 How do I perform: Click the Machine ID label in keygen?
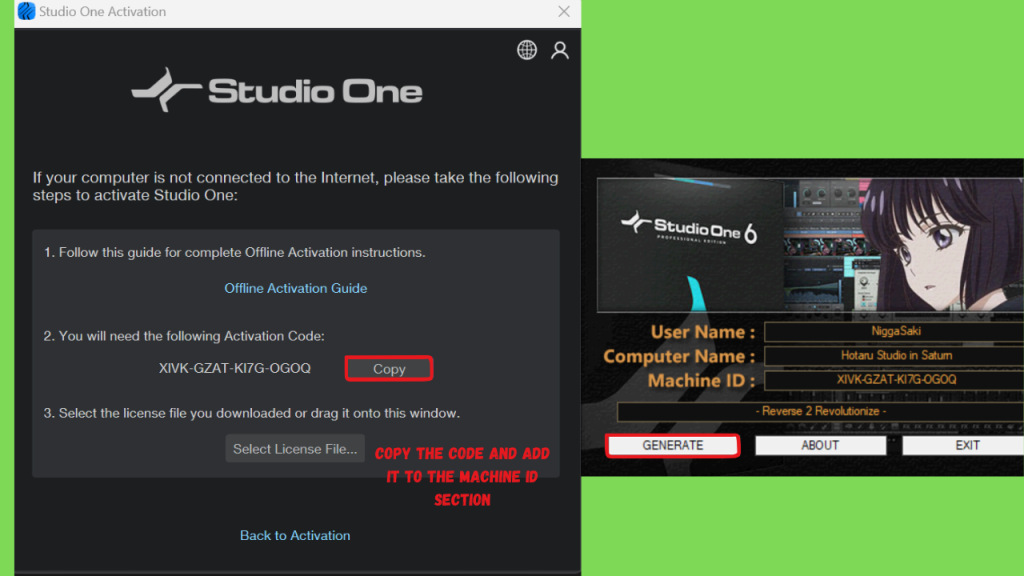pyautogui.click(x=701, y=380)
